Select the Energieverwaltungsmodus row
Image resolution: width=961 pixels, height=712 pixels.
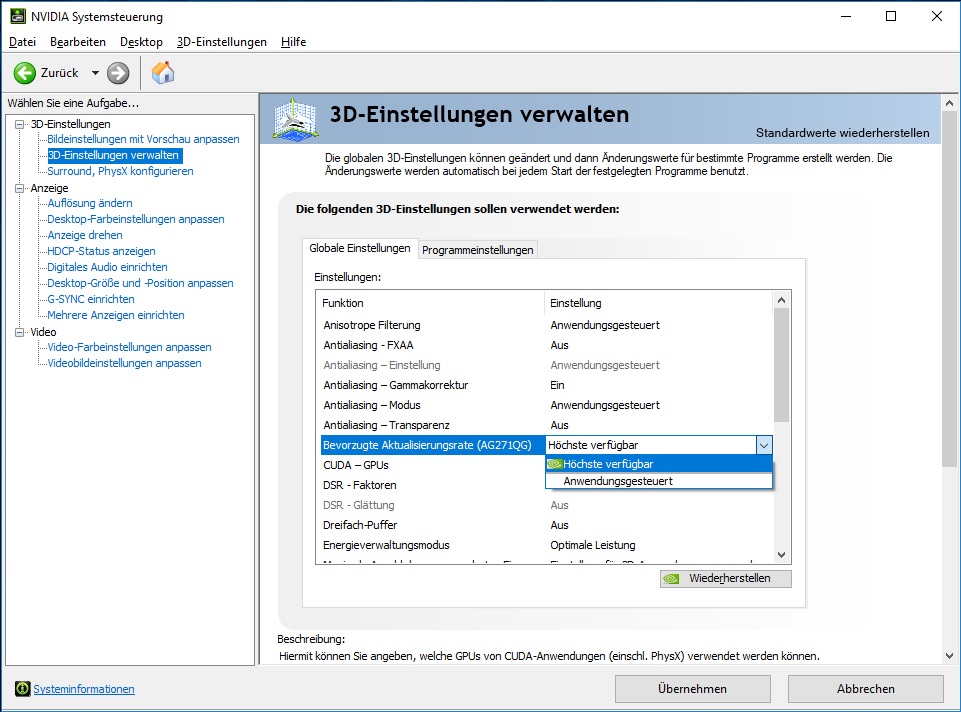click(546, 545)
